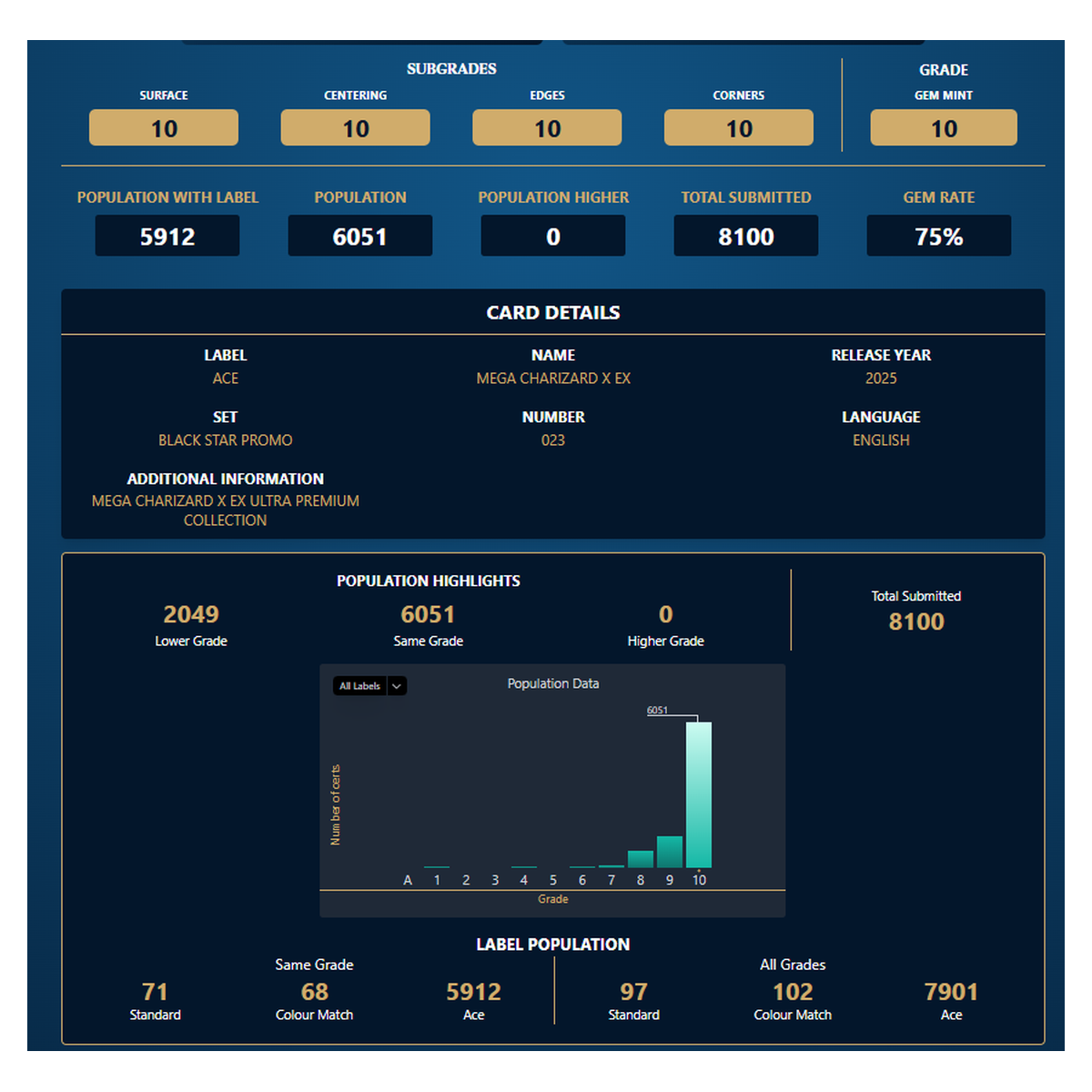Click the grade 8 bar in the chart

641,859
